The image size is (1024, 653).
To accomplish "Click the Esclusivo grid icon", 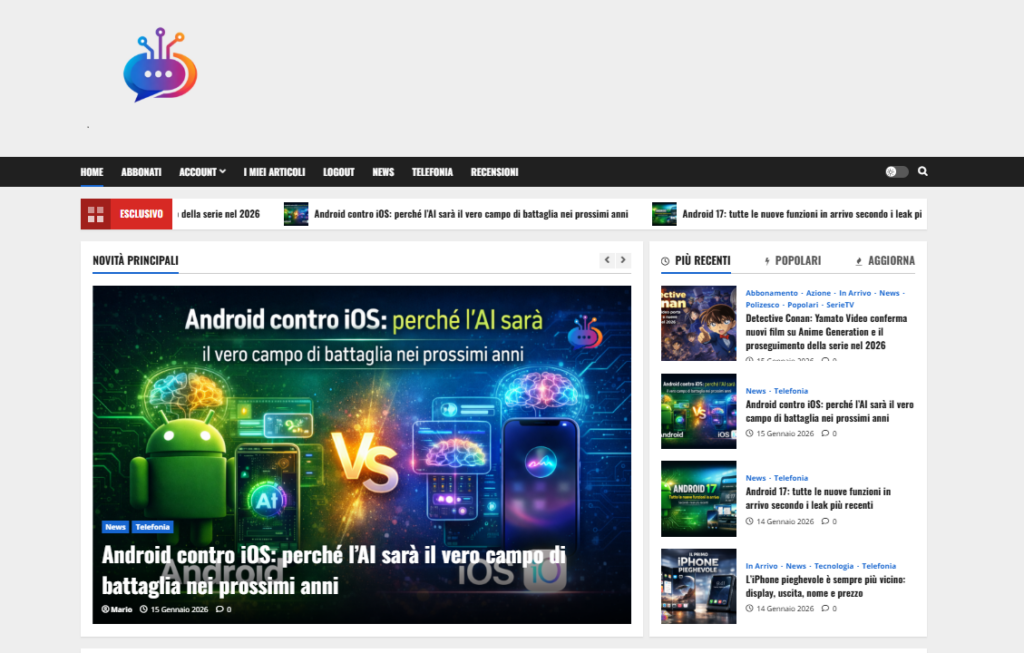I will point(96,214).
